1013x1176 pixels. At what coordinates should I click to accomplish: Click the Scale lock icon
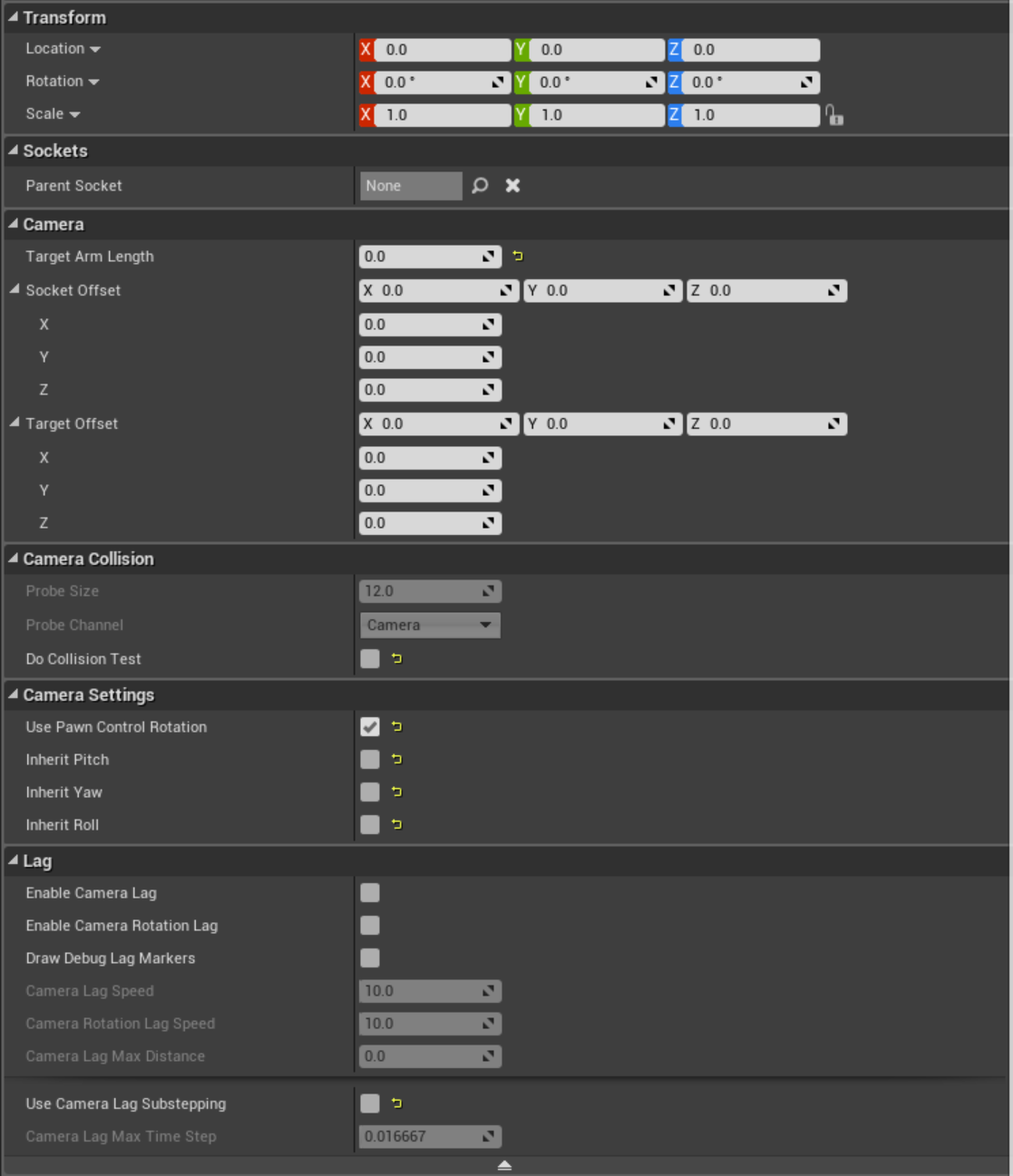pyautogui.click(x=834, y=115)
